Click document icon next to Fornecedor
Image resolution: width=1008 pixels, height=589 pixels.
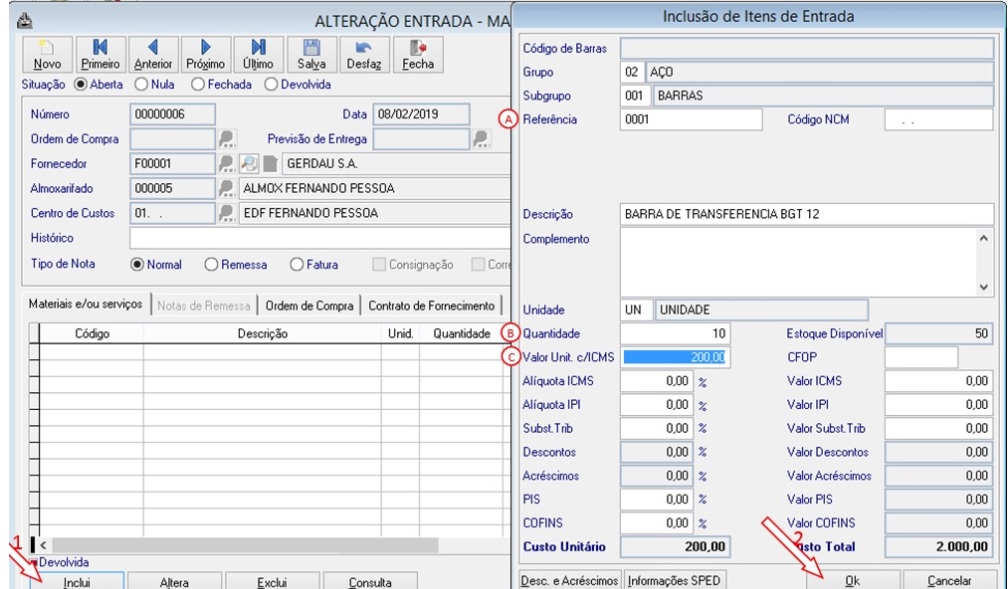pos(270,163)
